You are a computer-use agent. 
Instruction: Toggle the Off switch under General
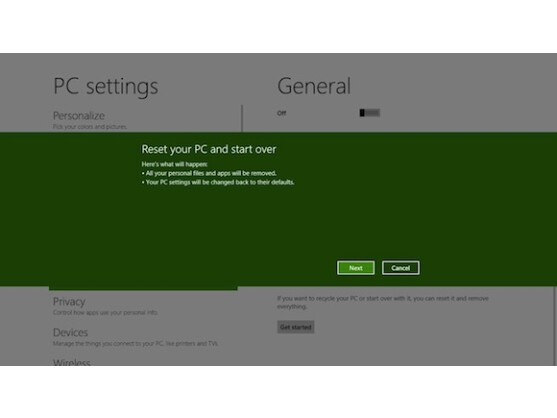369,113
